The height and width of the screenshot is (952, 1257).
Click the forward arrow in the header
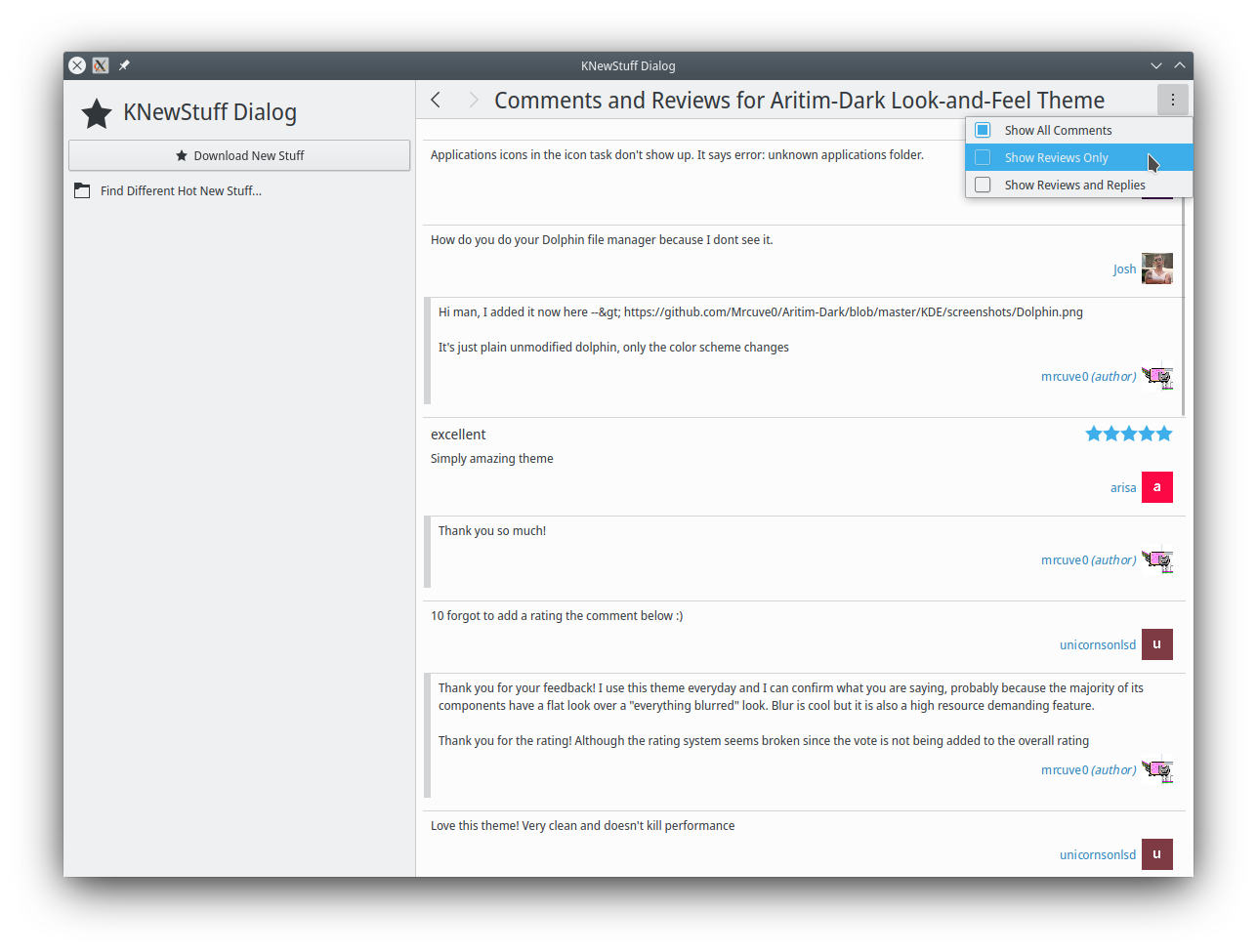click(474, 100)
